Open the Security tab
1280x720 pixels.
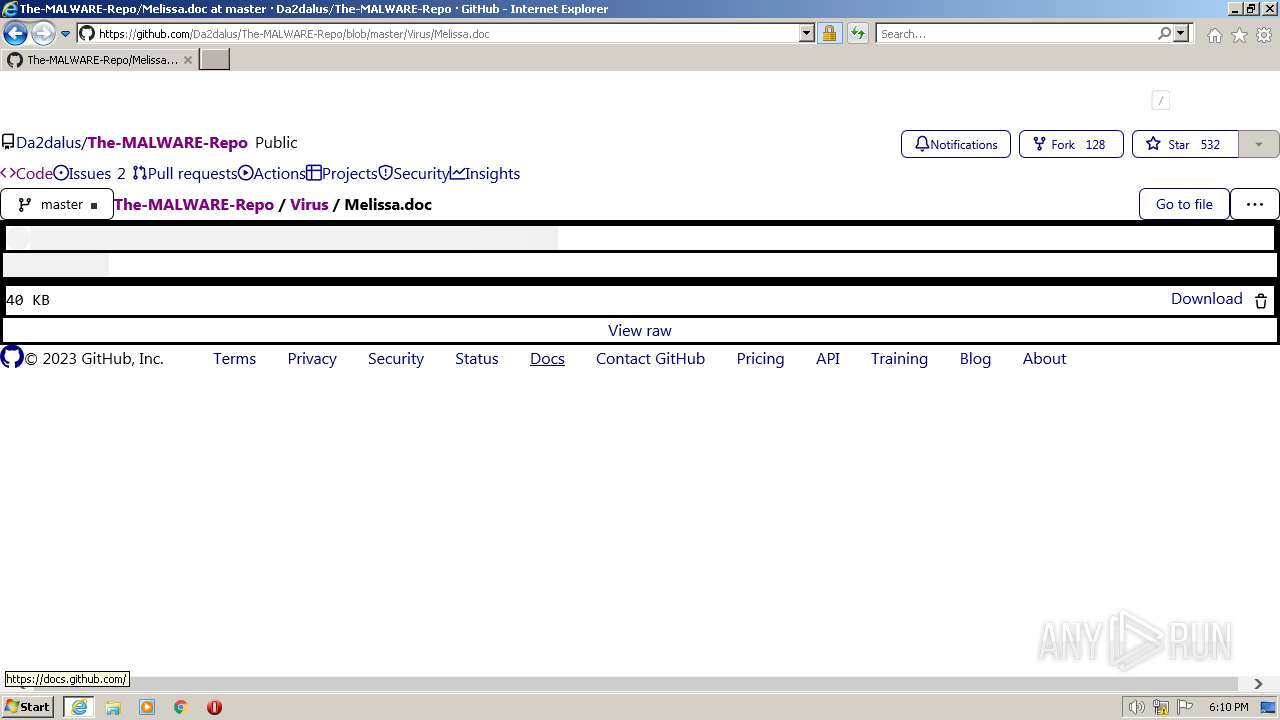[x=414, y=174]
